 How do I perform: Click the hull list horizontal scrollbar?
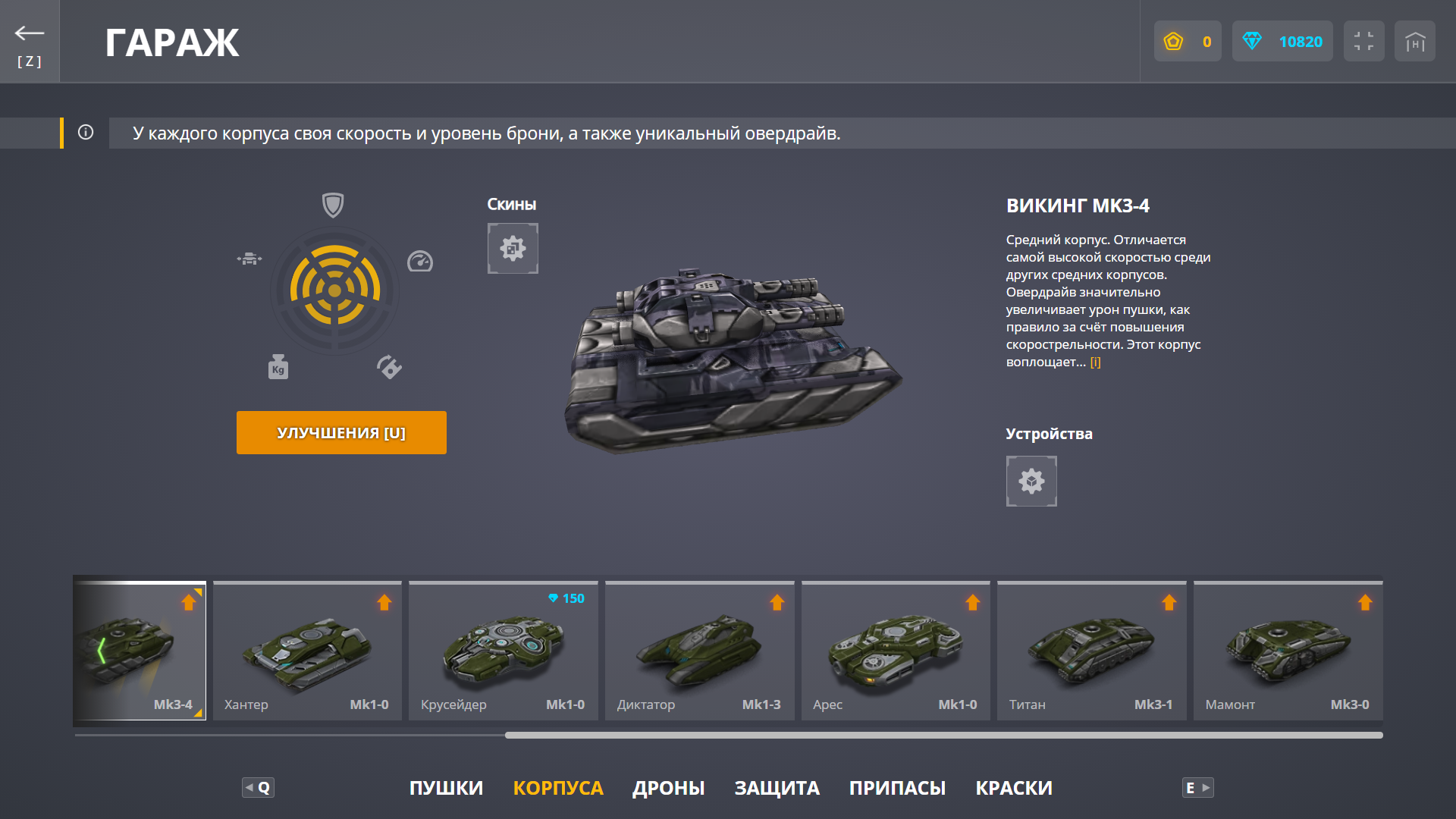pos(943,735)
